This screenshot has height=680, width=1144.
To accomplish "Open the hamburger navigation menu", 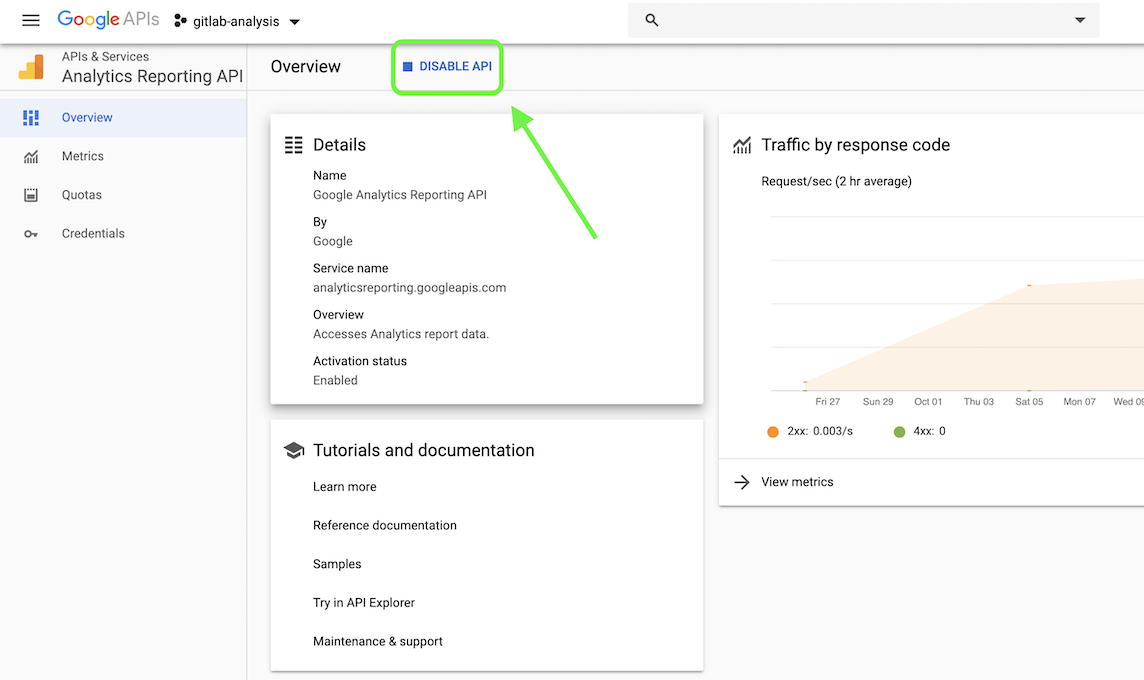I will pyautogui.click(x=30, y=20).
